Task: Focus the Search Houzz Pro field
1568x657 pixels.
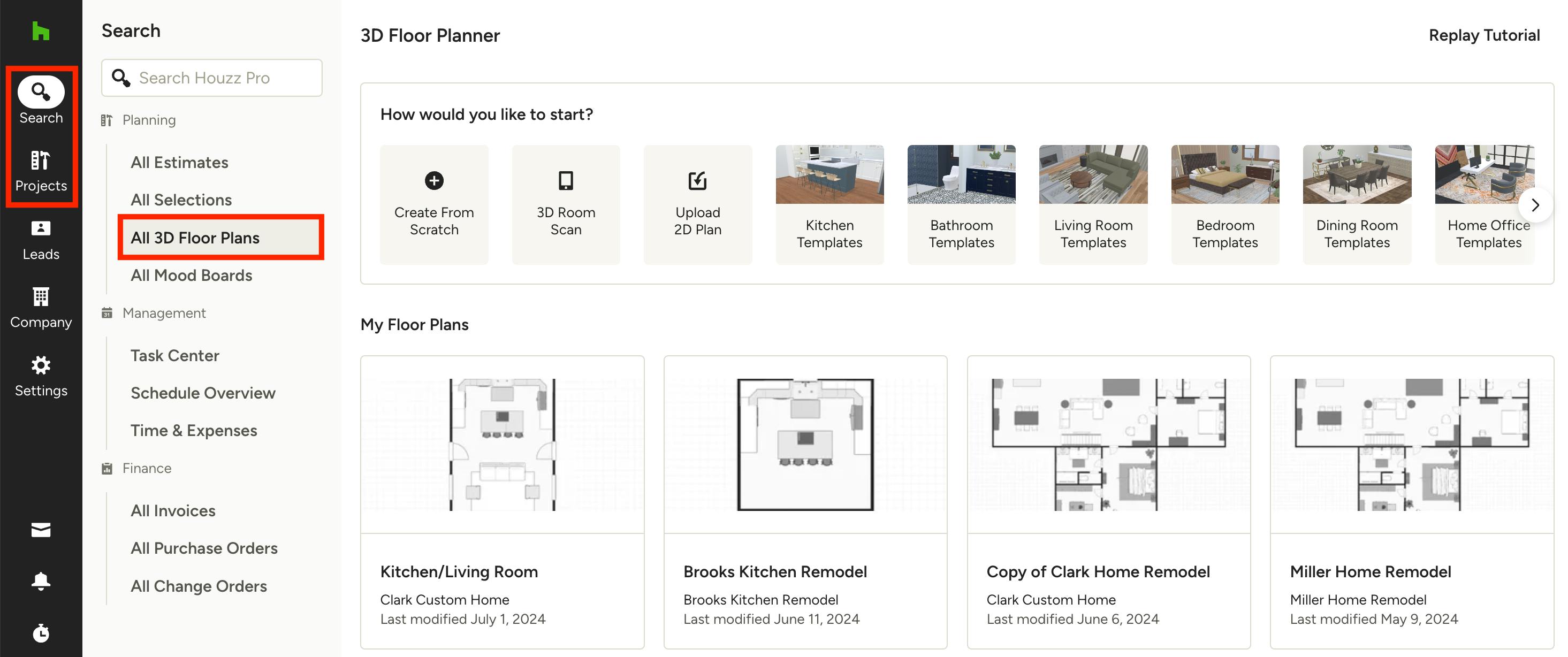Action: coord(212,78)
